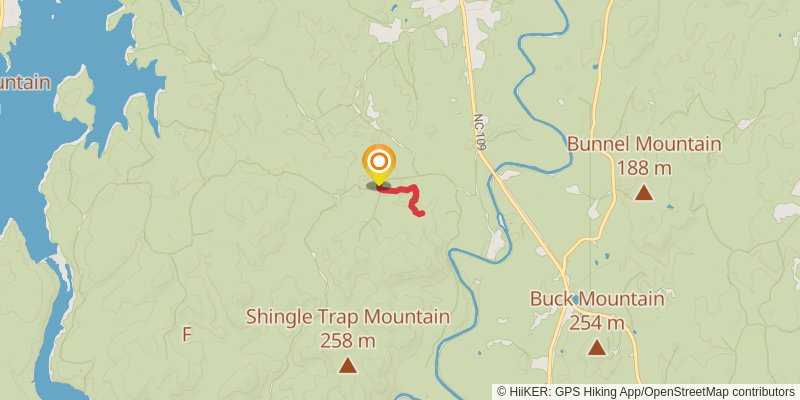Viewport: 800px width, 400px height.
Task: Click the partial 'untain' label at left edge
Action: point(25,83)
